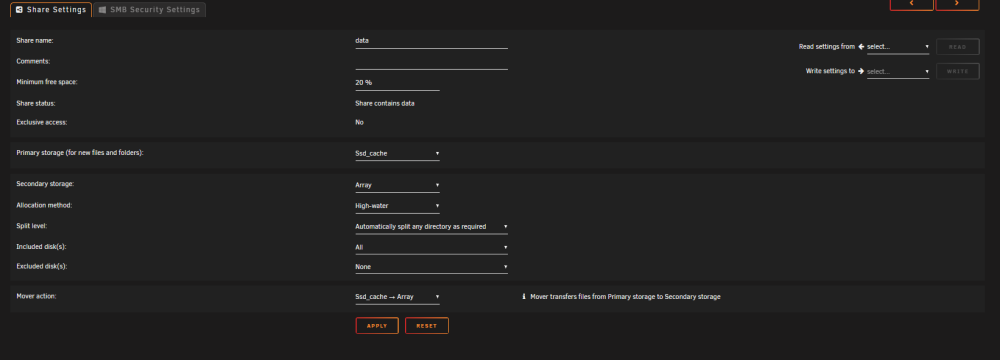Open the Secondary storage Array dropdown
Screen dimensions: 1000x360
[397, 186]
